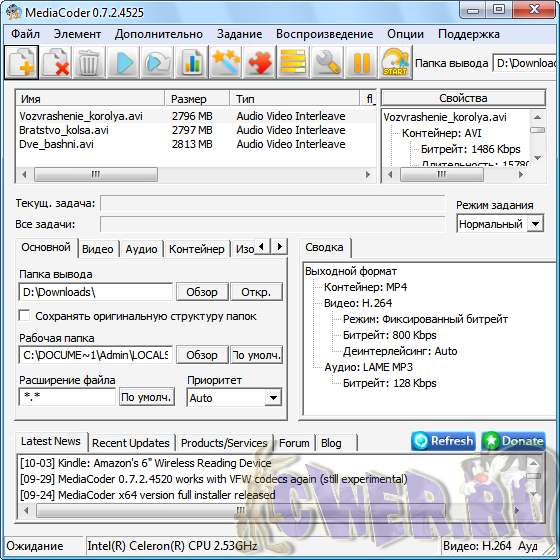Open the Задание menu
This screenshot has width=560, height=560.
click(x=239, y=34)
